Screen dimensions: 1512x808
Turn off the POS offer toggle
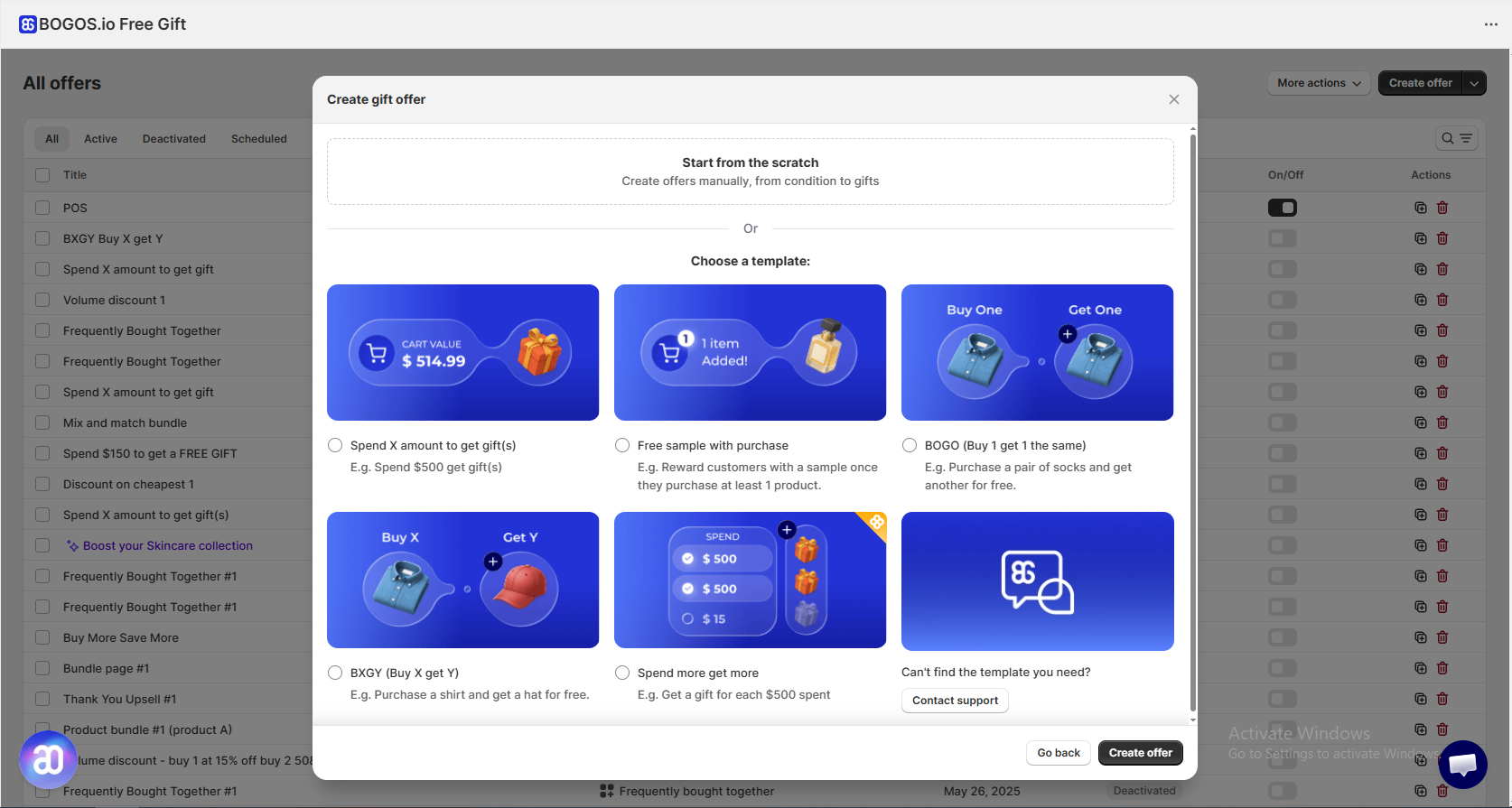click(1282, 208)
